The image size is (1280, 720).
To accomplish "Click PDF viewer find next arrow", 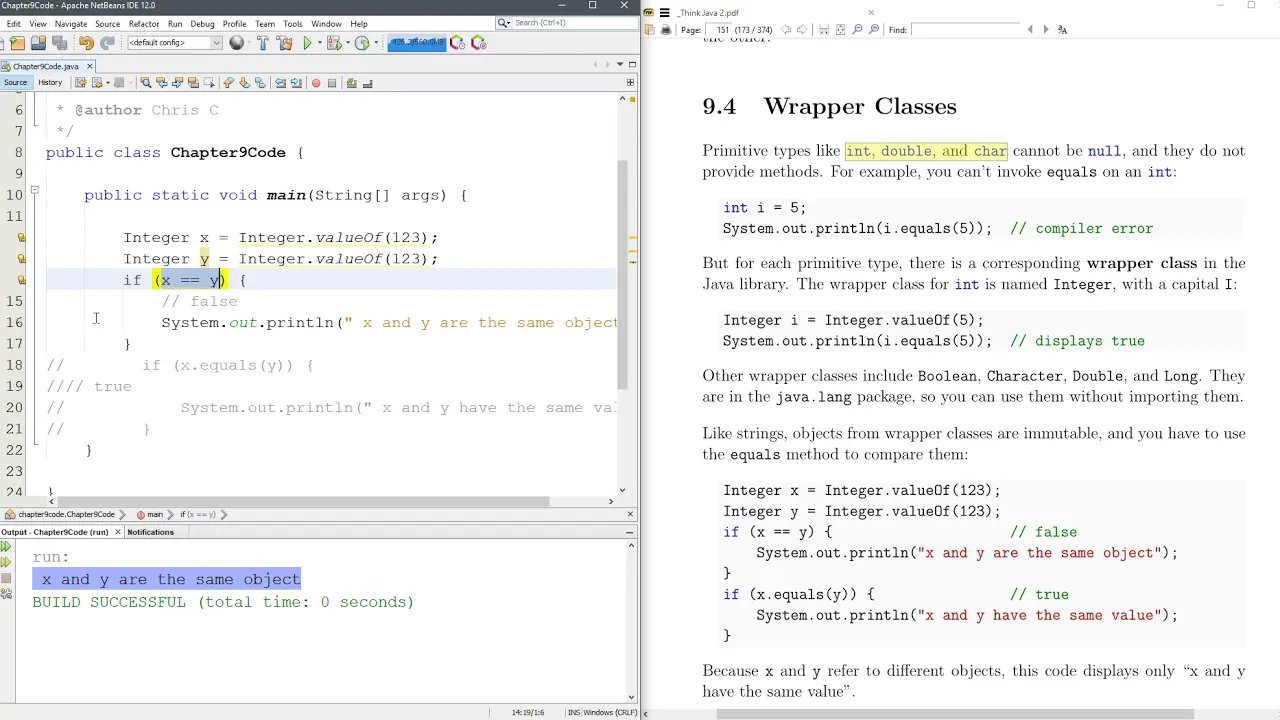I will [x=1046, y=30].
